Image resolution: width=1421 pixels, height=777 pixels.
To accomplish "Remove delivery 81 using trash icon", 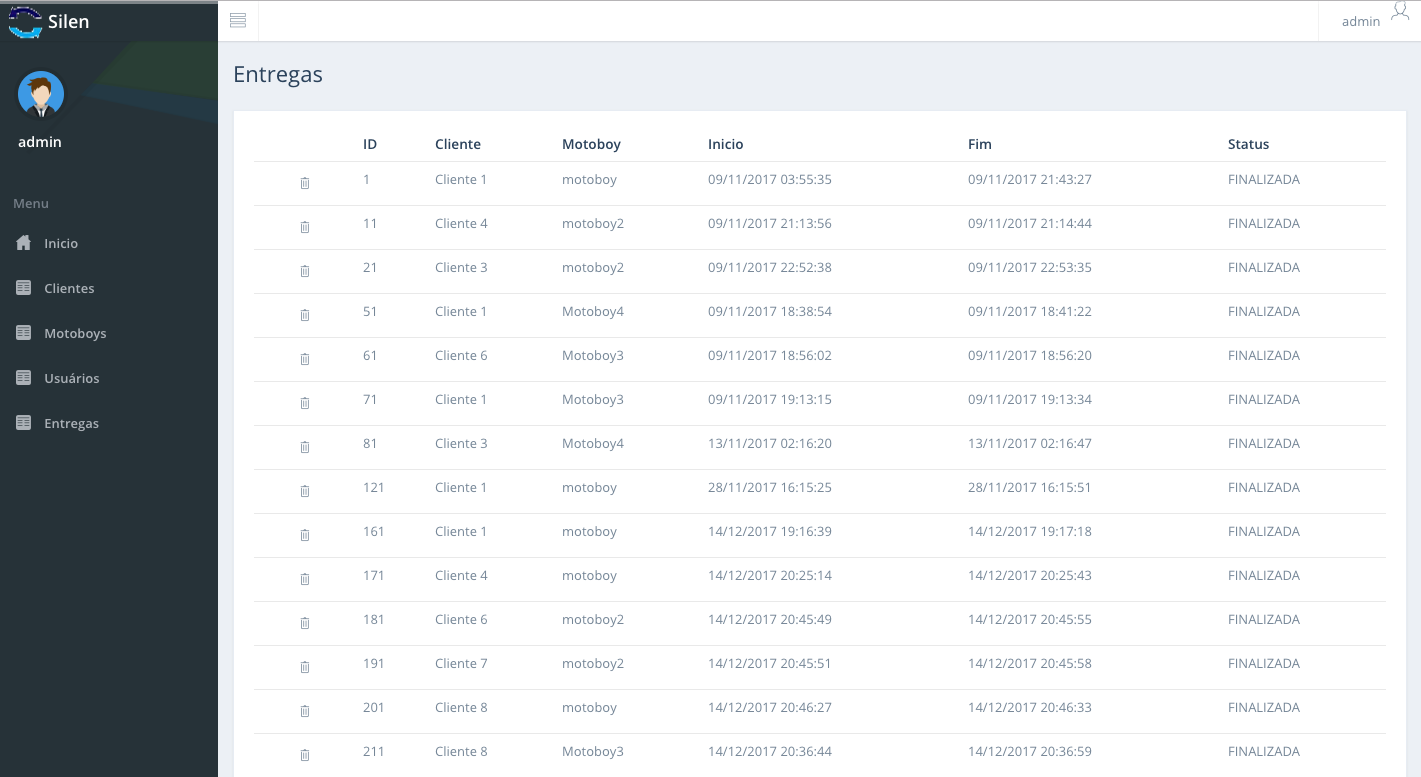I will (305, 447).
